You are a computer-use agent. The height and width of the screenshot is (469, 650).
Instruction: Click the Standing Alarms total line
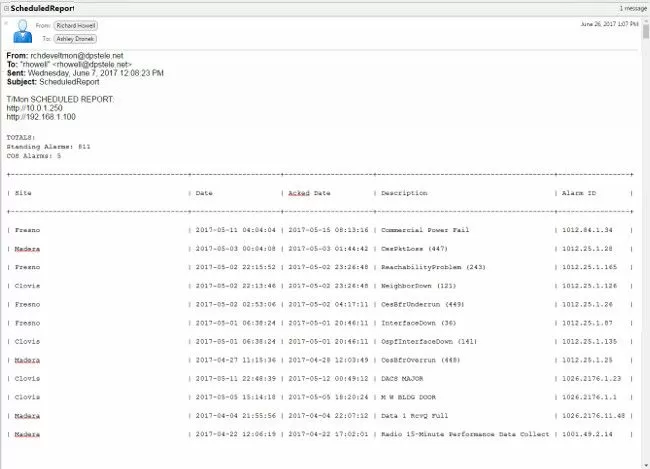pyautogui.click(x=48, y=147)
